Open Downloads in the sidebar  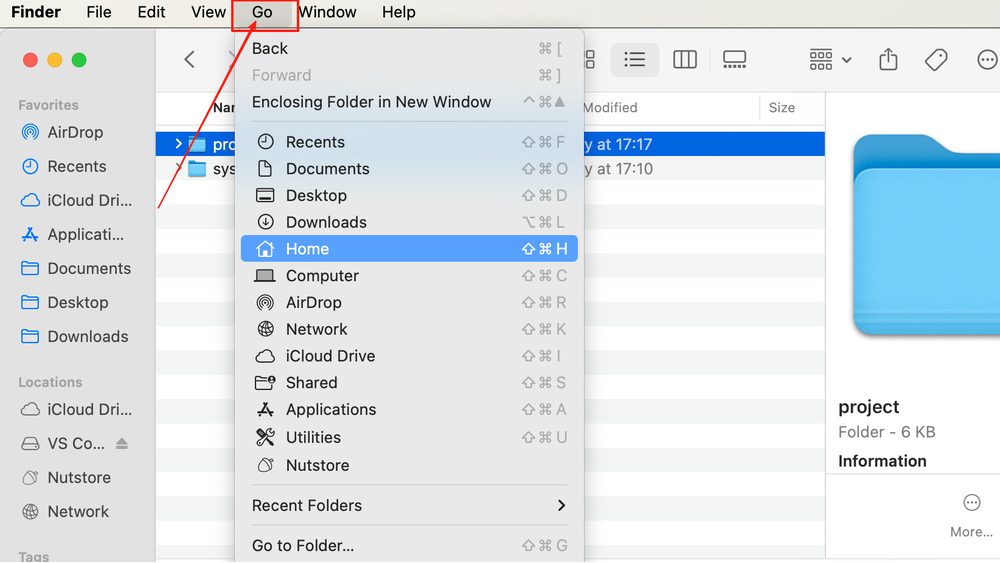(87, 337)
